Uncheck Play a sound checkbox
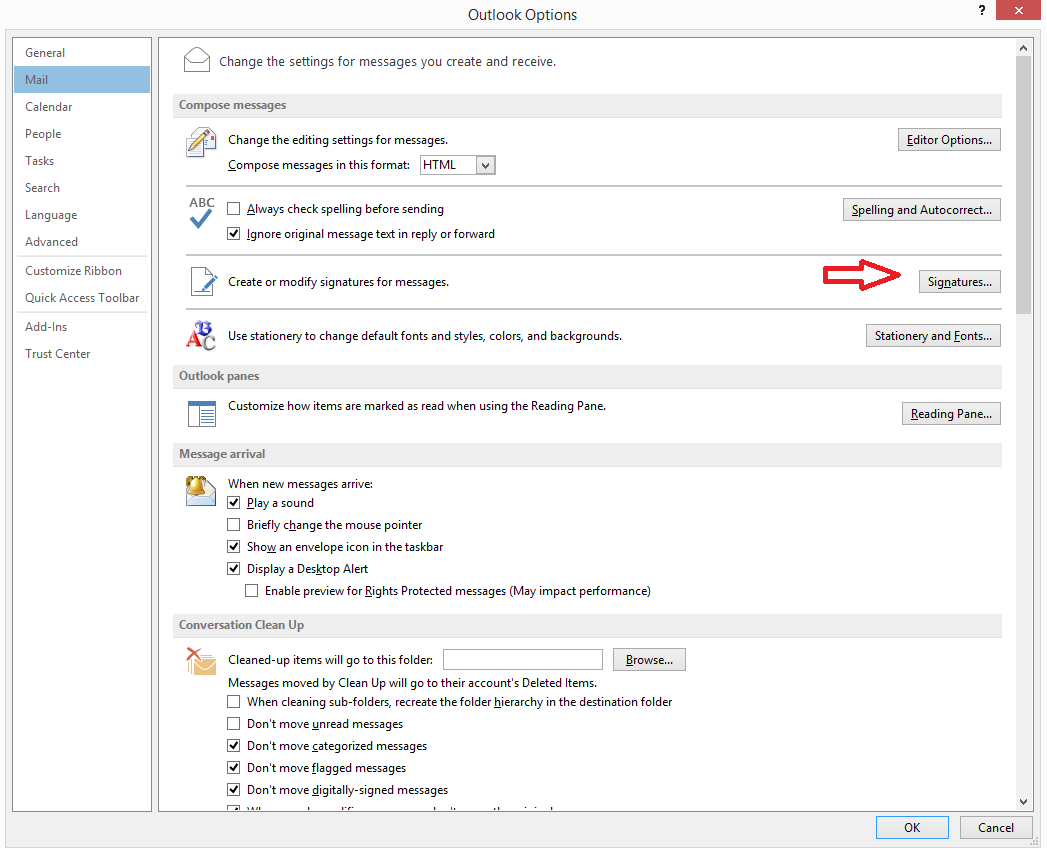This screenshot has width=1047, height=848. coord(234,503)
